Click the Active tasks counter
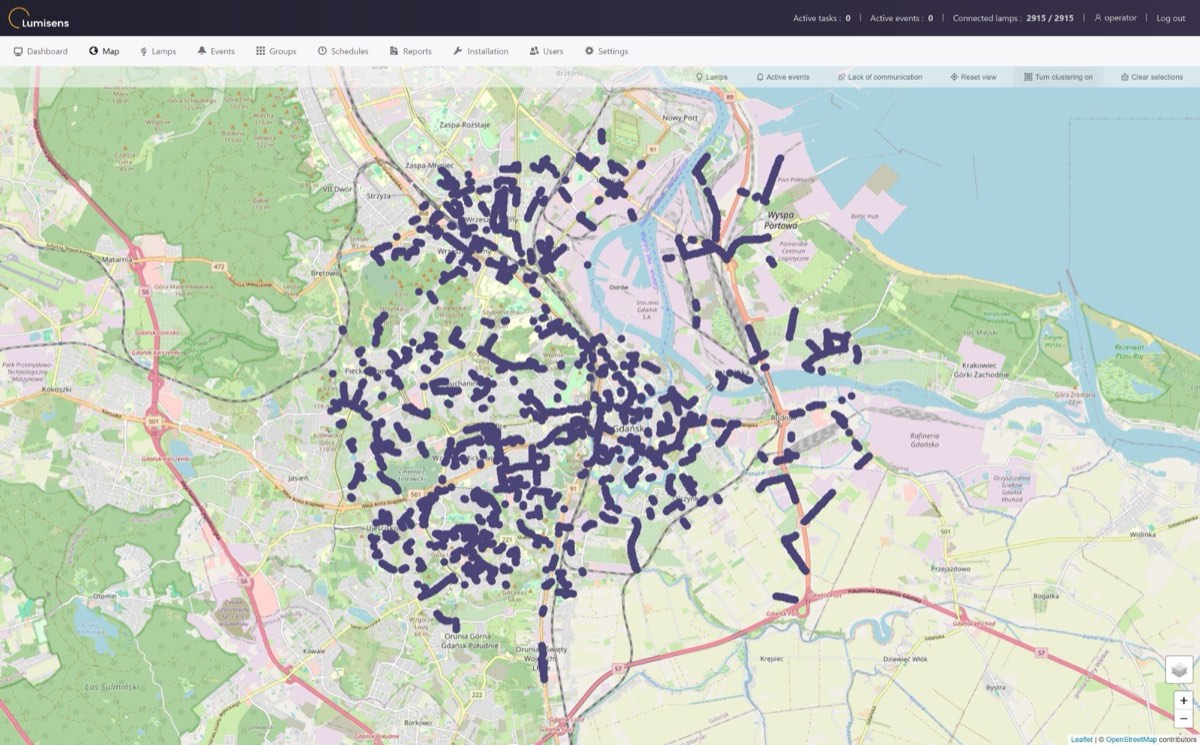The width and height of the screenshot is (1200, 745). point(822,18)
